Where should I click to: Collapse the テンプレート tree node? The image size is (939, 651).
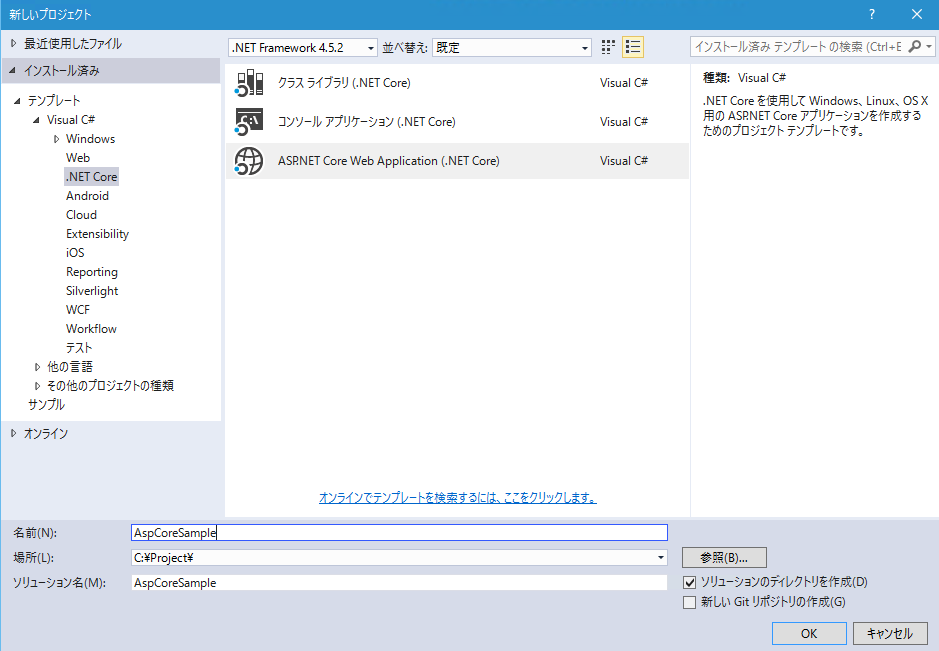click(17, 101)
